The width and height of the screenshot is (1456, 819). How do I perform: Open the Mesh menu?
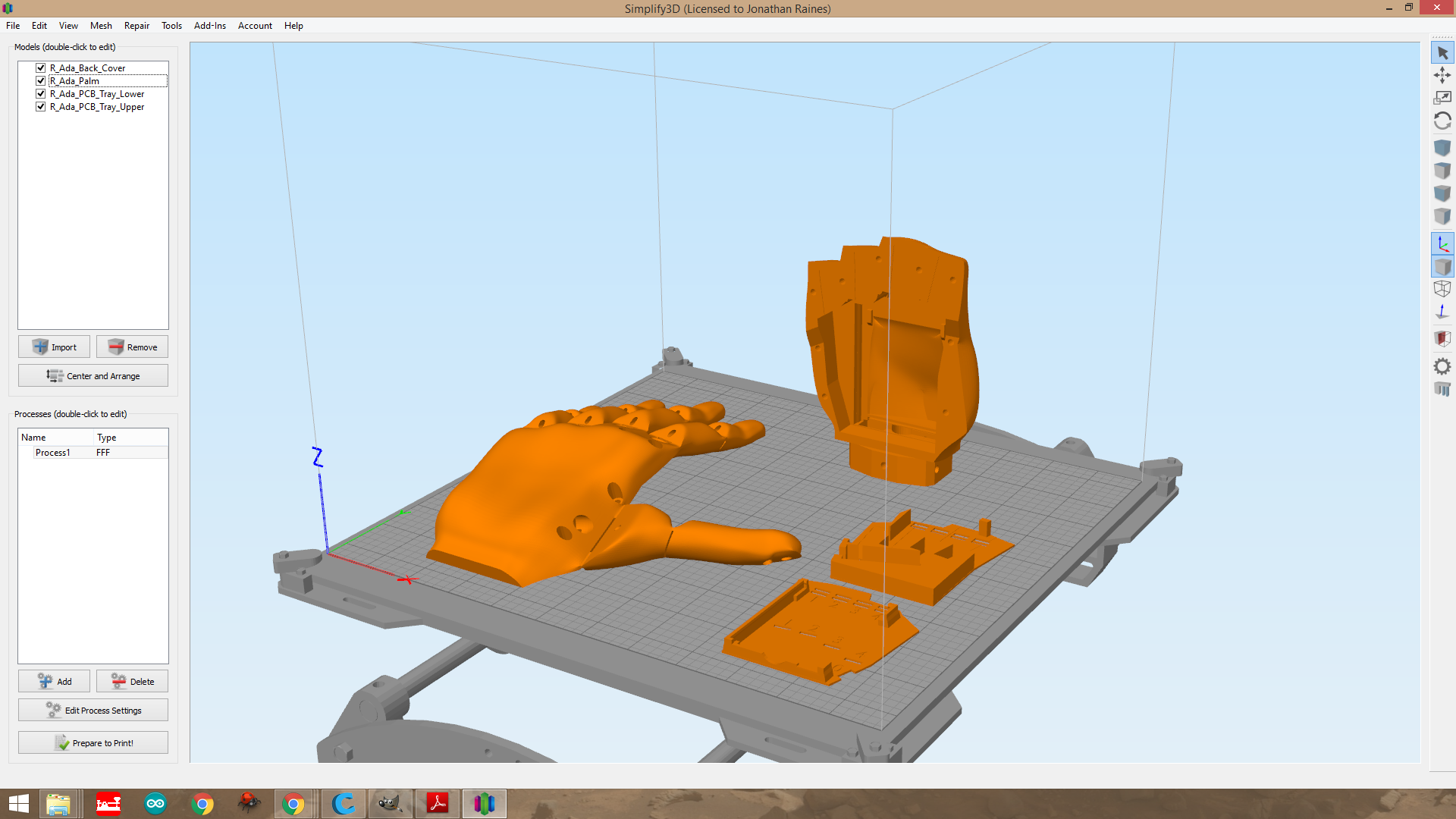pyautogui.click(x=101, y=25)
